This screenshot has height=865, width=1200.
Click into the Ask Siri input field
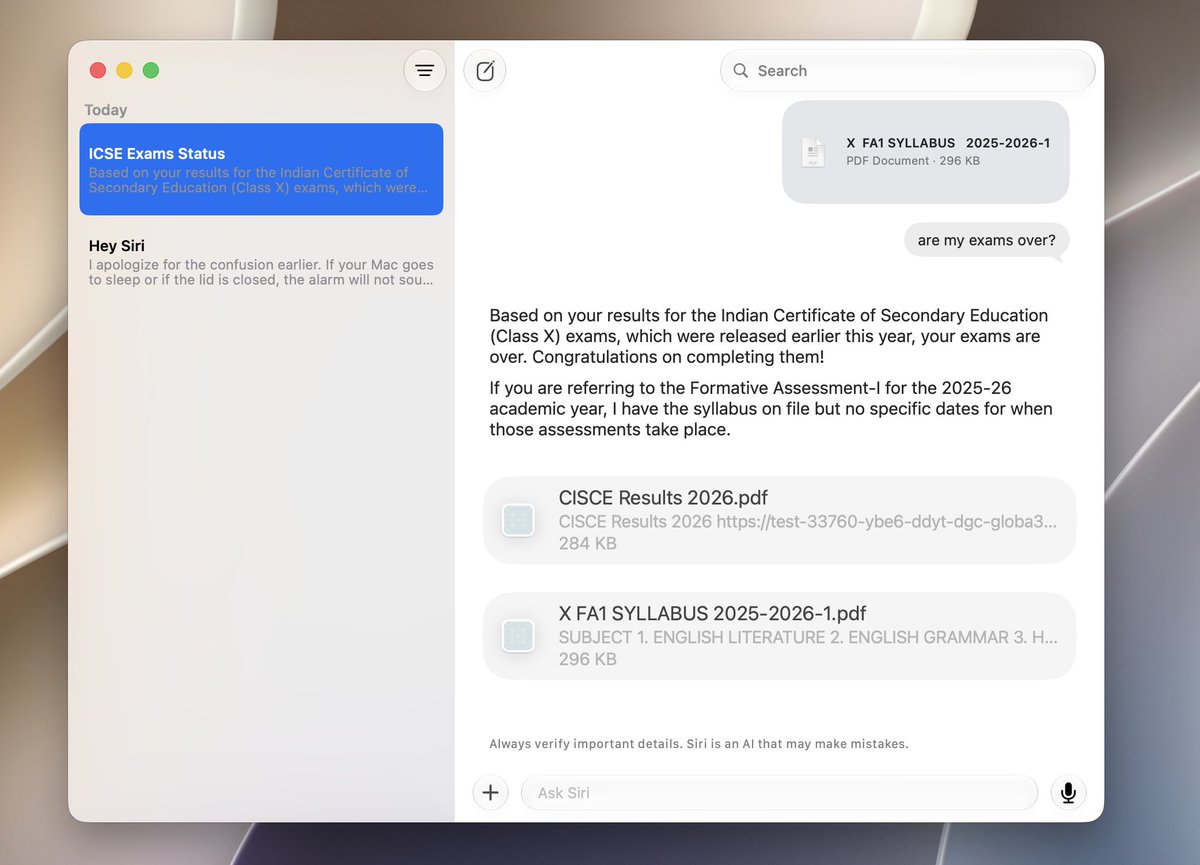pos(780,793)
